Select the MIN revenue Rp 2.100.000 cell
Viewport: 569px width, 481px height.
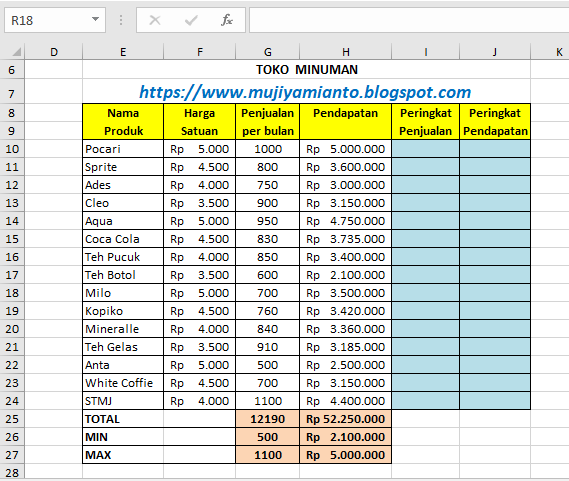pos(345,437)
